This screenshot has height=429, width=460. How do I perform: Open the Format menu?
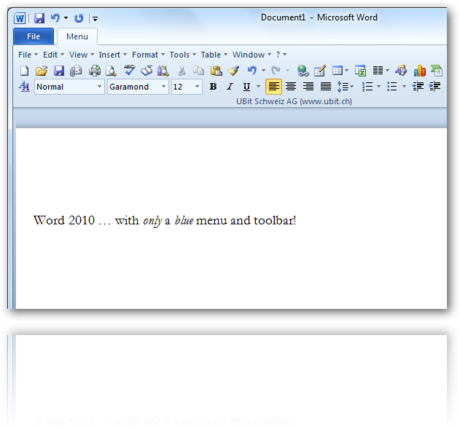click(x=148, y=55)
